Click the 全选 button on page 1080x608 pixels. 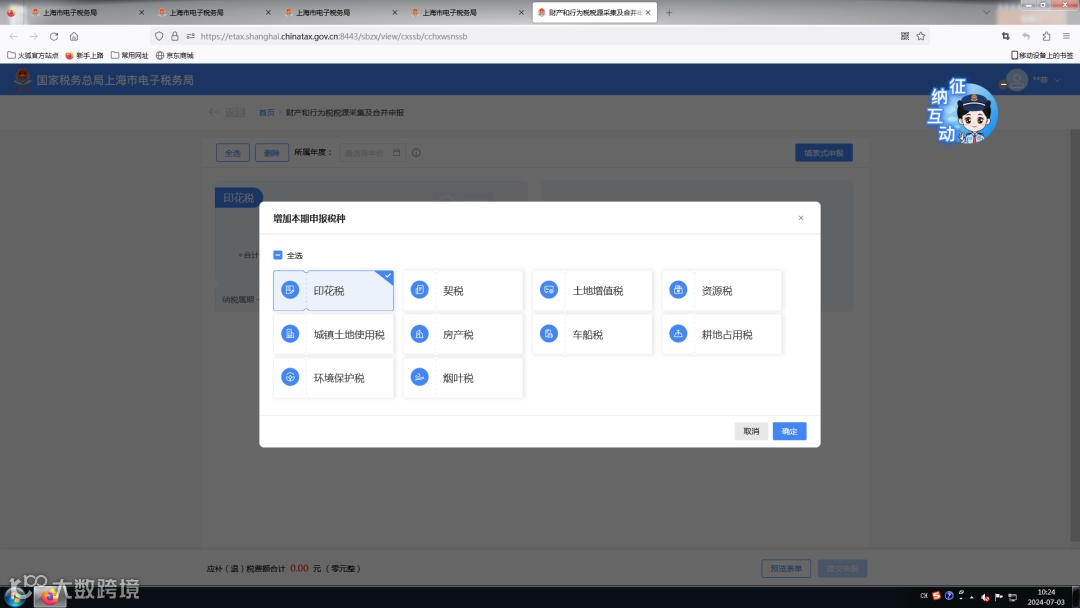[233, 153]
